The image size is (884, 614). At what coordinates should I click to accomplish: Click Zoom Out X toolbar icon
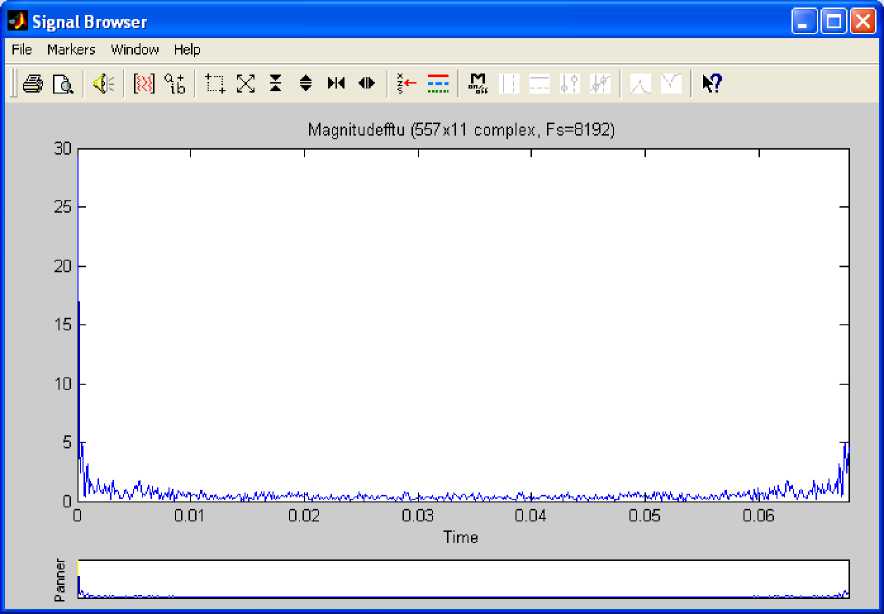[366, 84]
